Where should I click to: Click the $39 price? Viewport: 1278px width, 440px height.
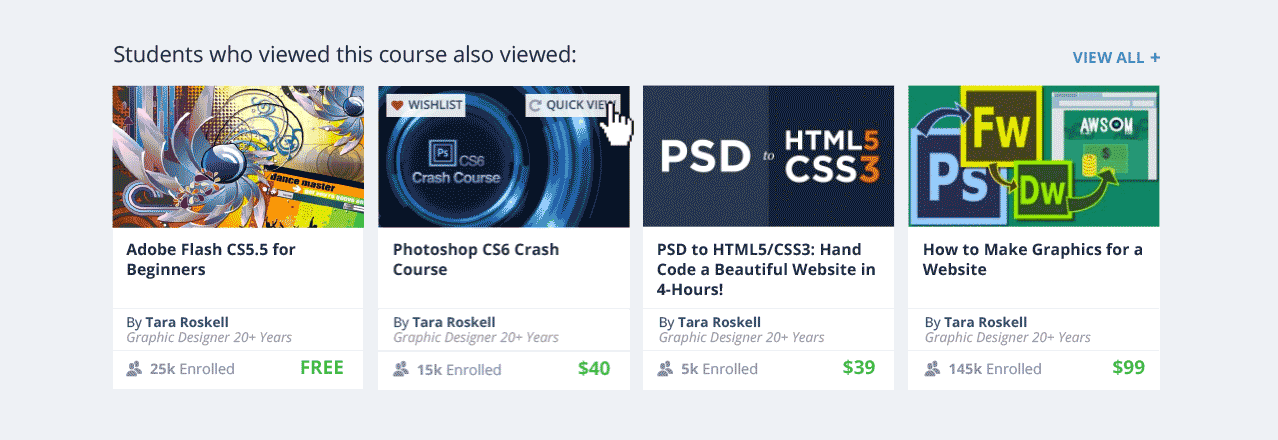(x=859, y=367)
